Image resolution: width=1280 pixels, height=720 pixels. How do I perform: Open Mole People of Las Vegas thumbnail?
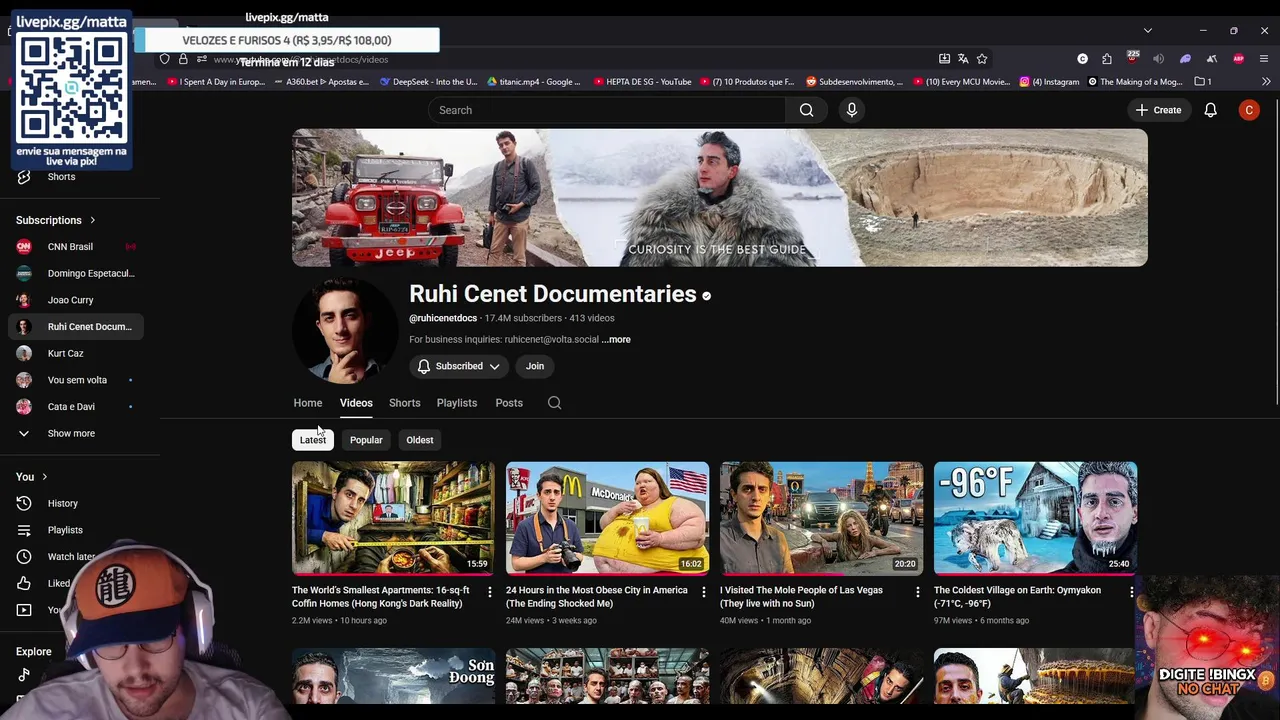click(821, 518)
